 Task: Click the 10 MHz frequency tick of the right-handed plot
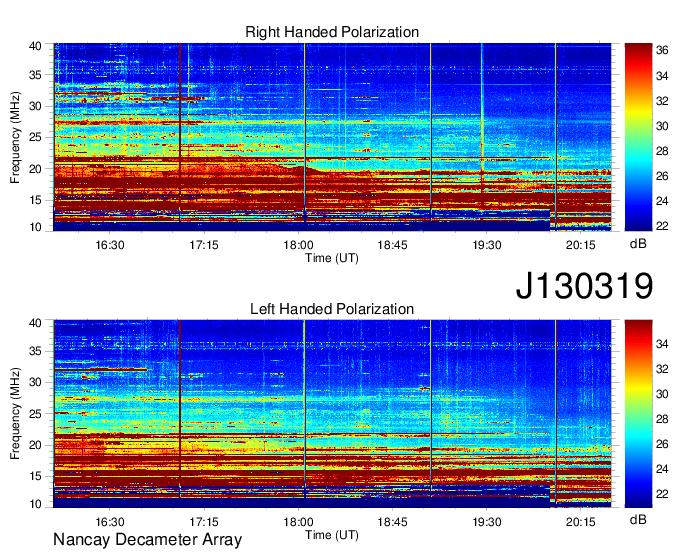pos(35,227)
